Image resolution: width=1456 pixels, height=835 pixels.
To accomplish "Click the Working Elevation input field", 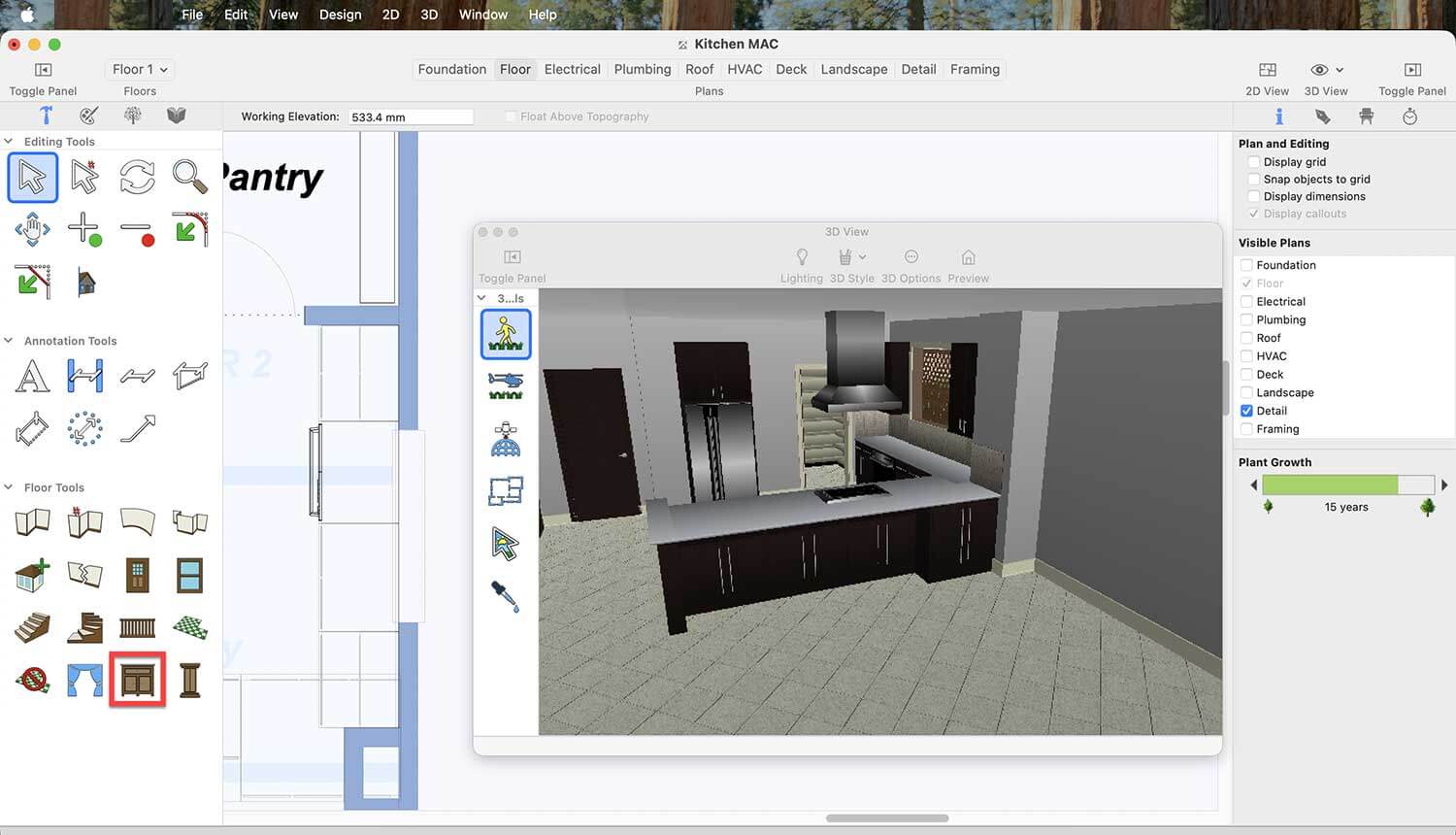I will (410, 117).
